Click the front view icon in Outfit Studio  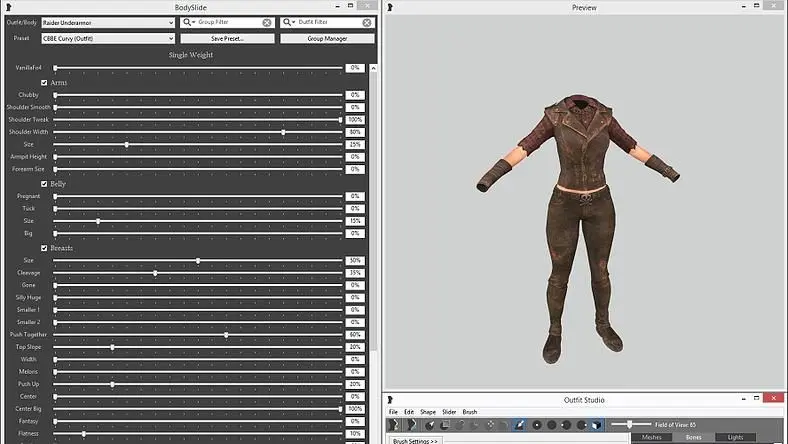pyautogui.click(x=537, y=425)
